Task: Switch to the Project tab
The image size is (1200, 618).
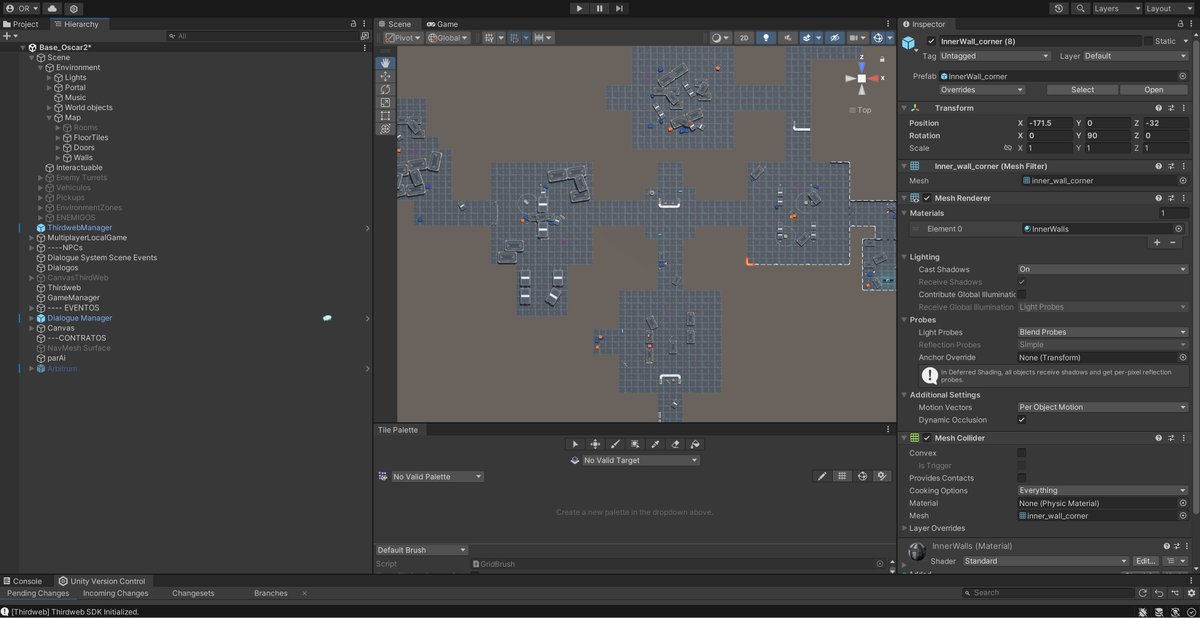Action: coord(21,24)
